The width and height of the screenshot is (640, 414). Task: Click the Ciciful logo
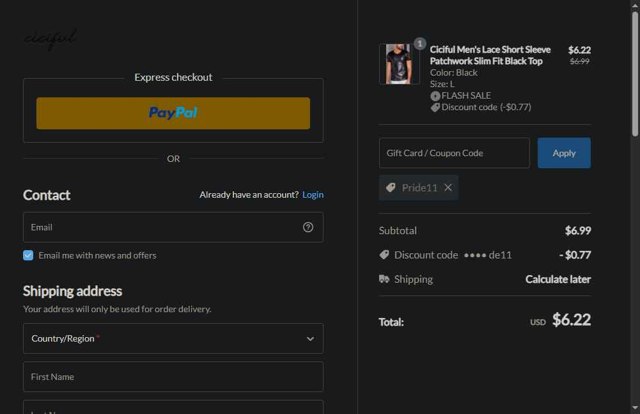pyautogui.click(x=50, y=38)
